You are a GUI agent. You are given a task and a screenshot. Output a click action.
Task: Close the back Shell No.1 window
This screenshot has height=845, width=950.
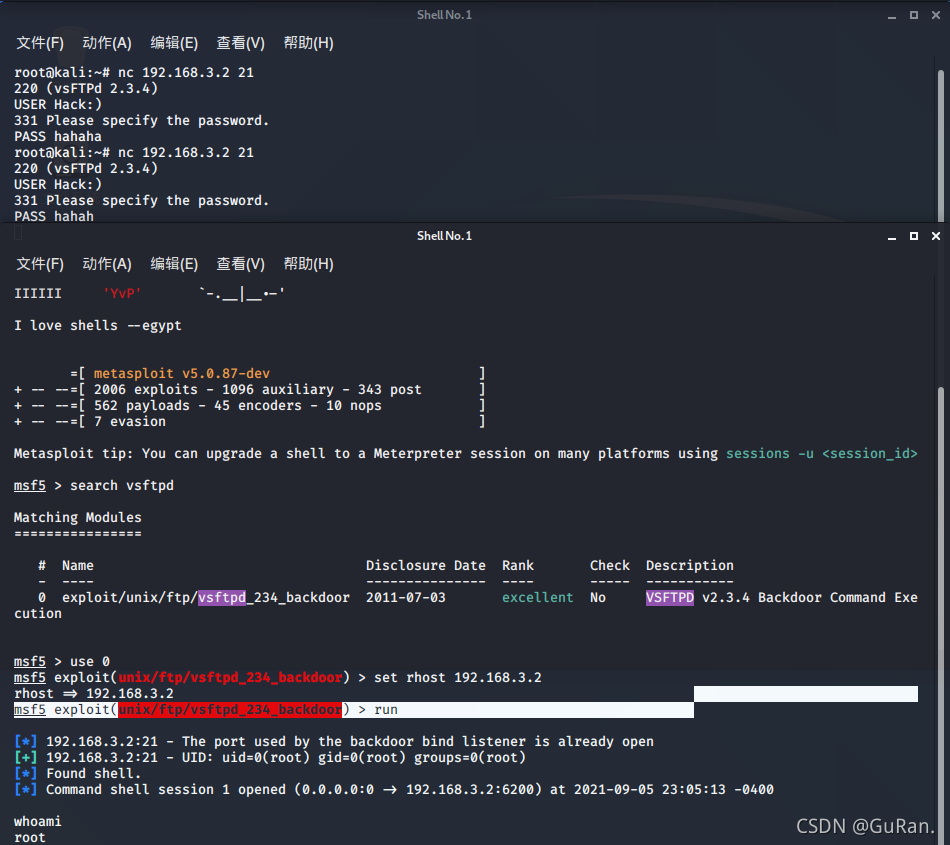coord(935,15)
